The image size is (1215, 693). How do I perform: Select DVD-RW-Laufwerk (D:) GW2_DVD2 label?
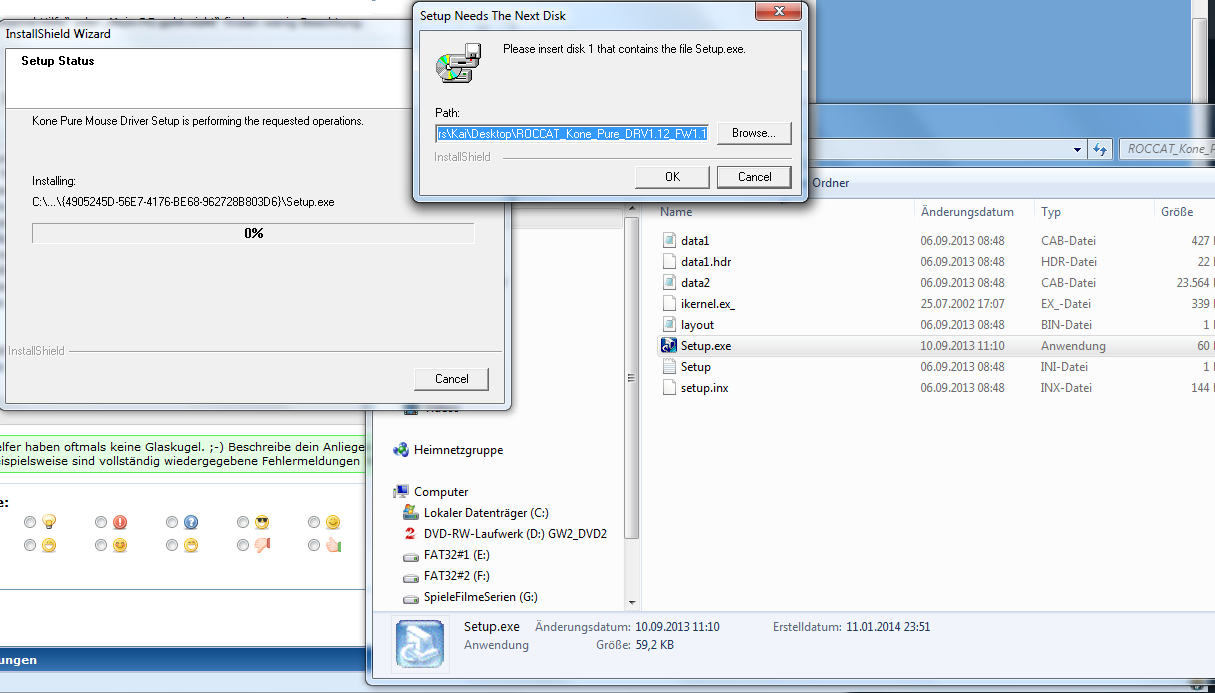[515, 533]
